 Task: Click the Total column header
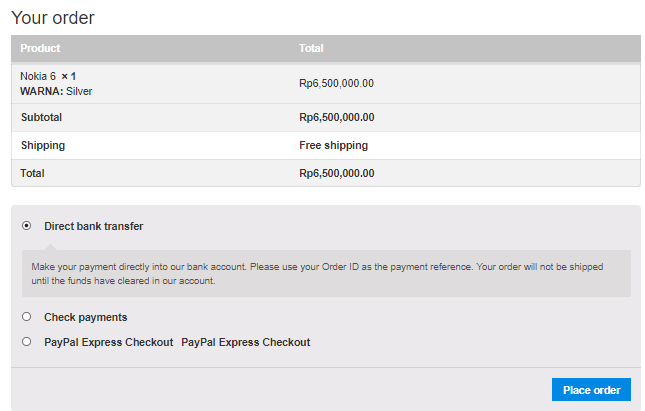(311, 48)
